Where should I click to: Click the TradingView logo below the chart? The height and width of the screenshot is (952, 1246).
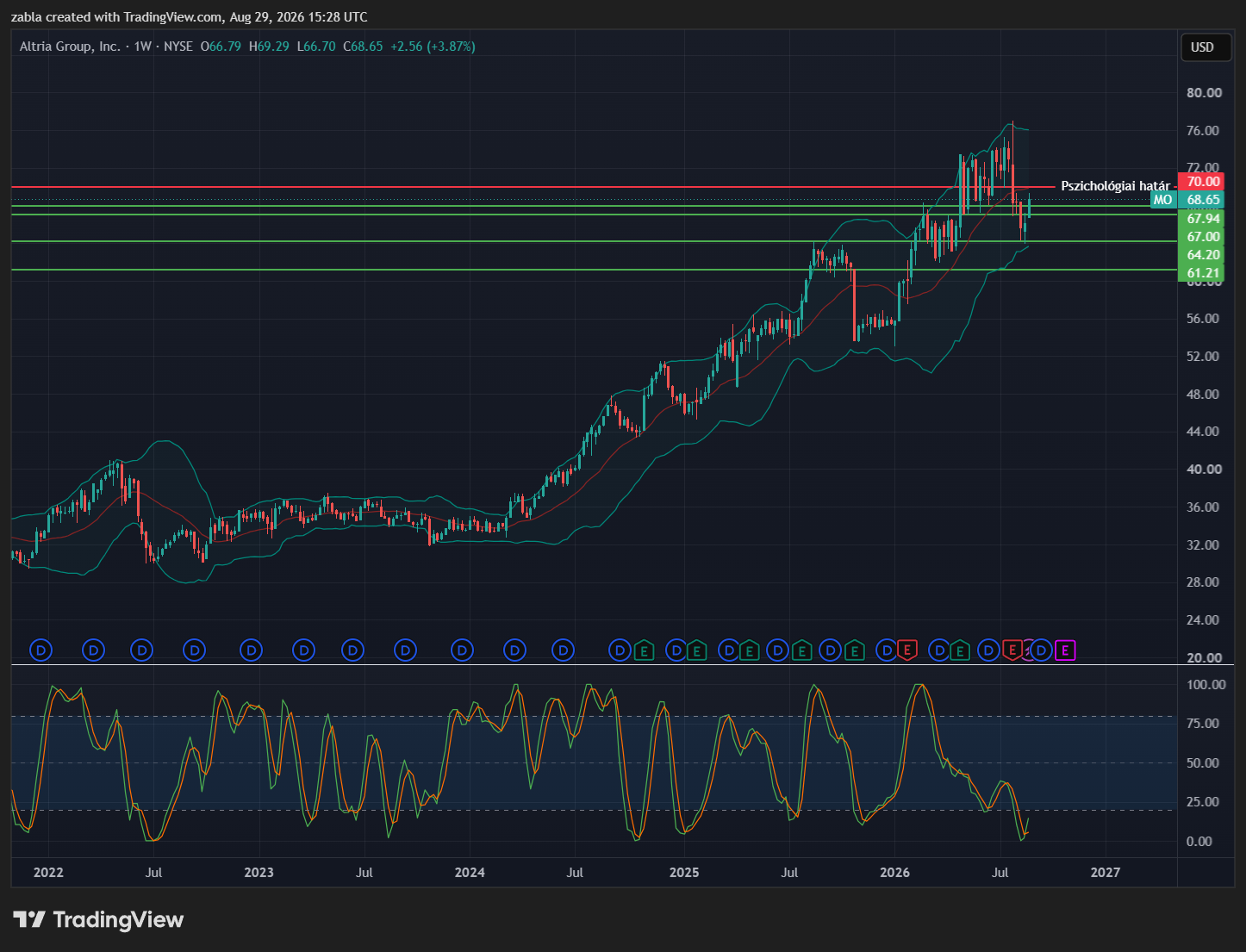(98, 920)
